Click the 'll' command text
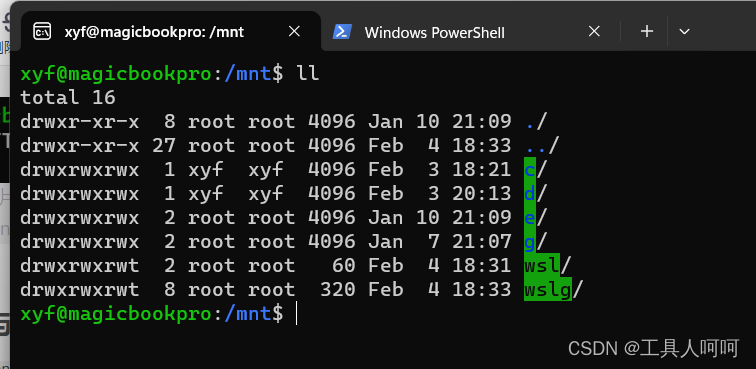Image resolution: width=756 pixels, height=369 pixels. pyautogui.click(x=308, y=74)
